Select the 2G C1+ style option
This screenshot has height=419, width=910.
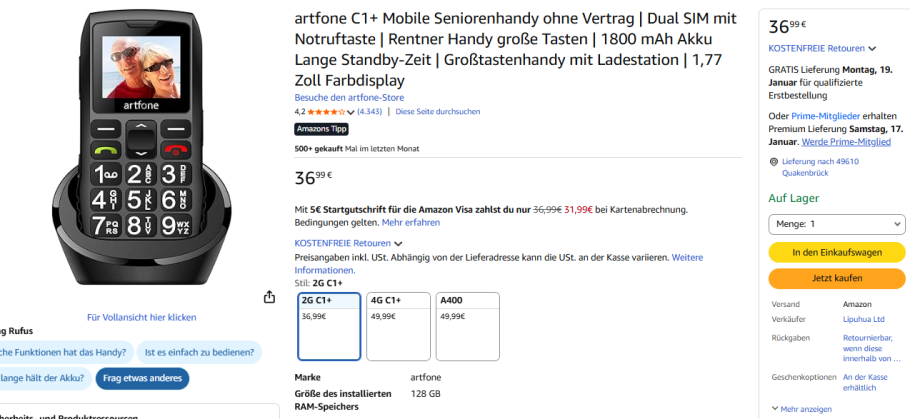pos(329,325)
